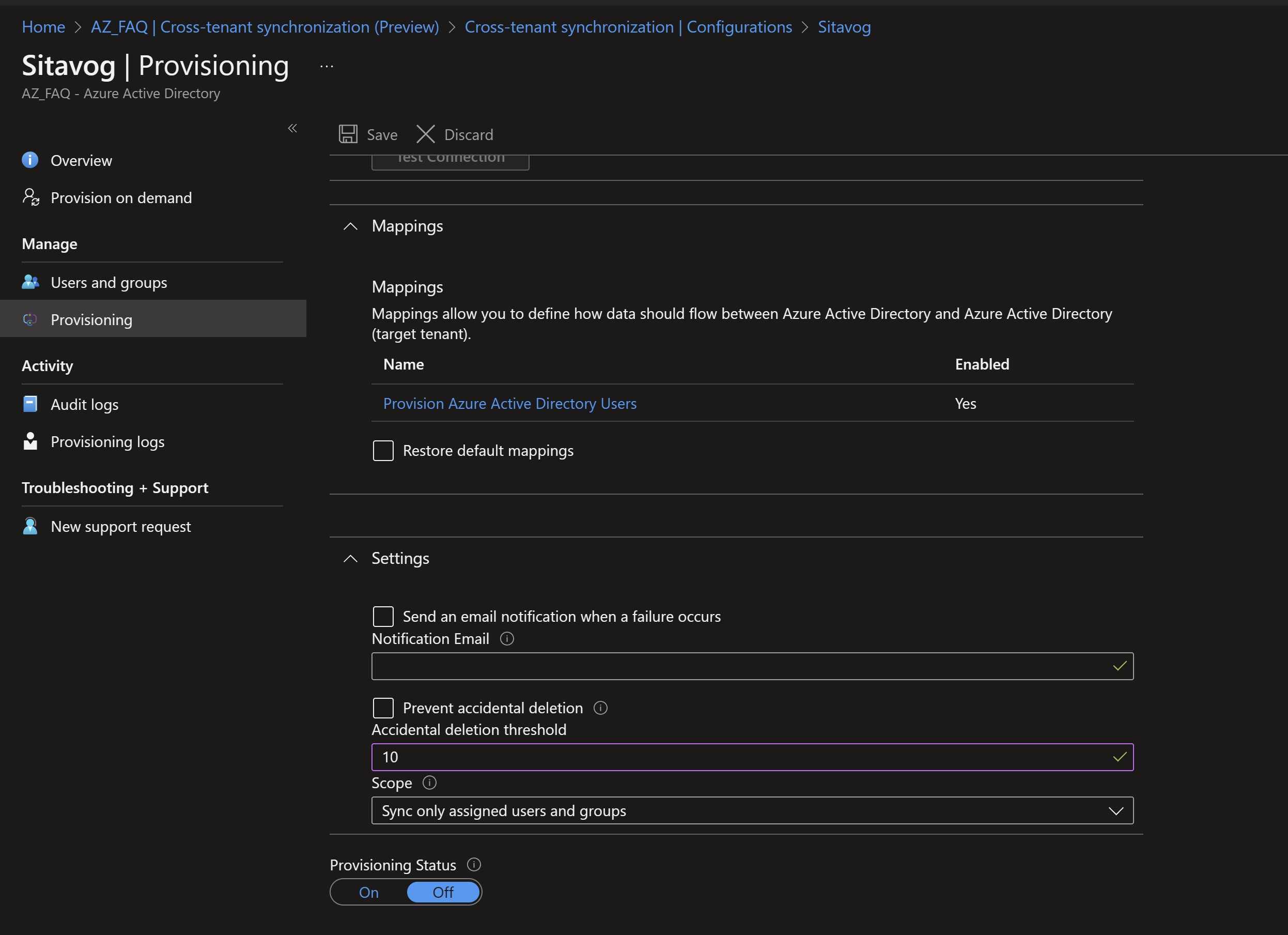1288x935 pixels.
Task: Click the Discard X icon
Action: pos(425,134)
